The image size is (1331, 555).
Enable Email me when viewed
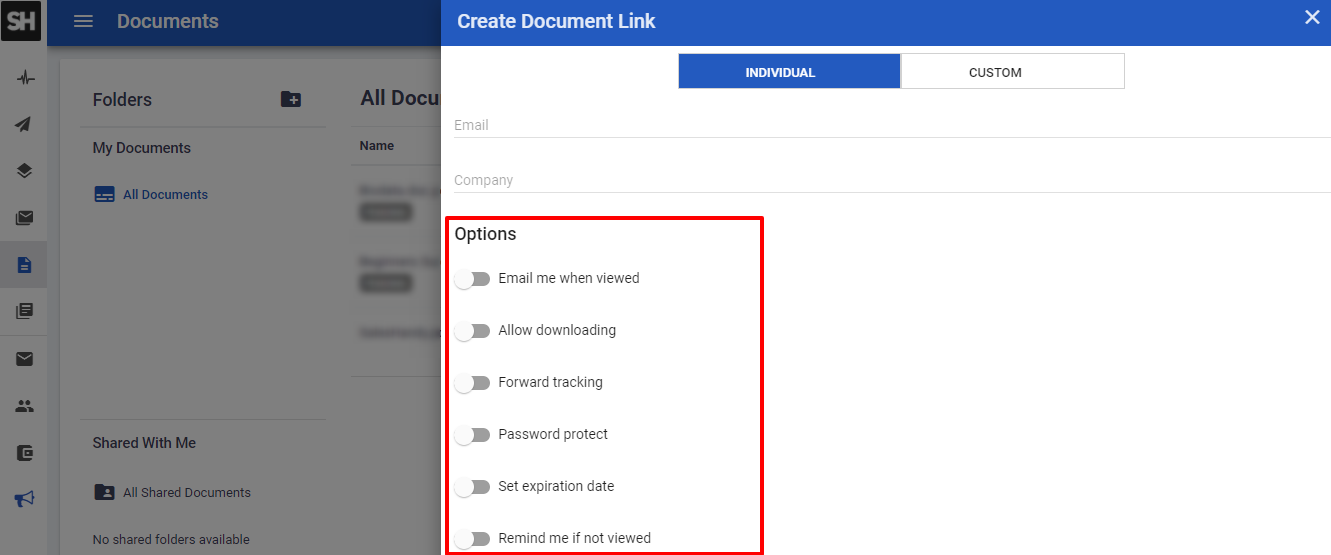tap(472, 279)
